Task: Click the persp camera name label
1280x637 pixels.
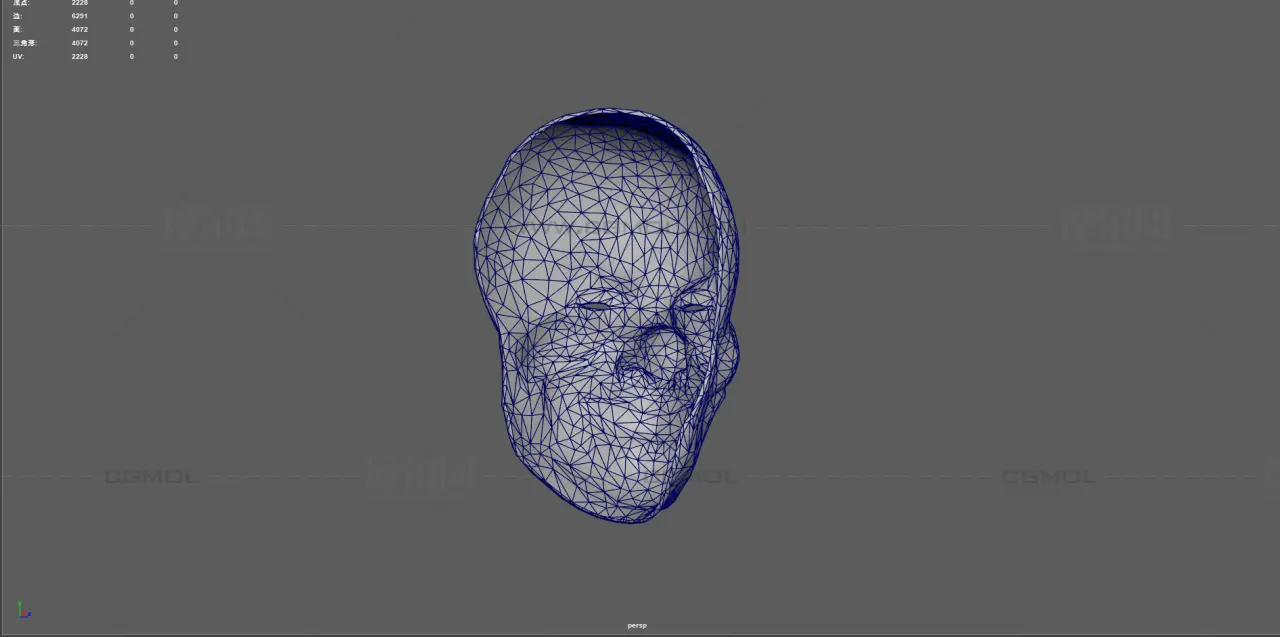Action: click(x=637, y=626)
